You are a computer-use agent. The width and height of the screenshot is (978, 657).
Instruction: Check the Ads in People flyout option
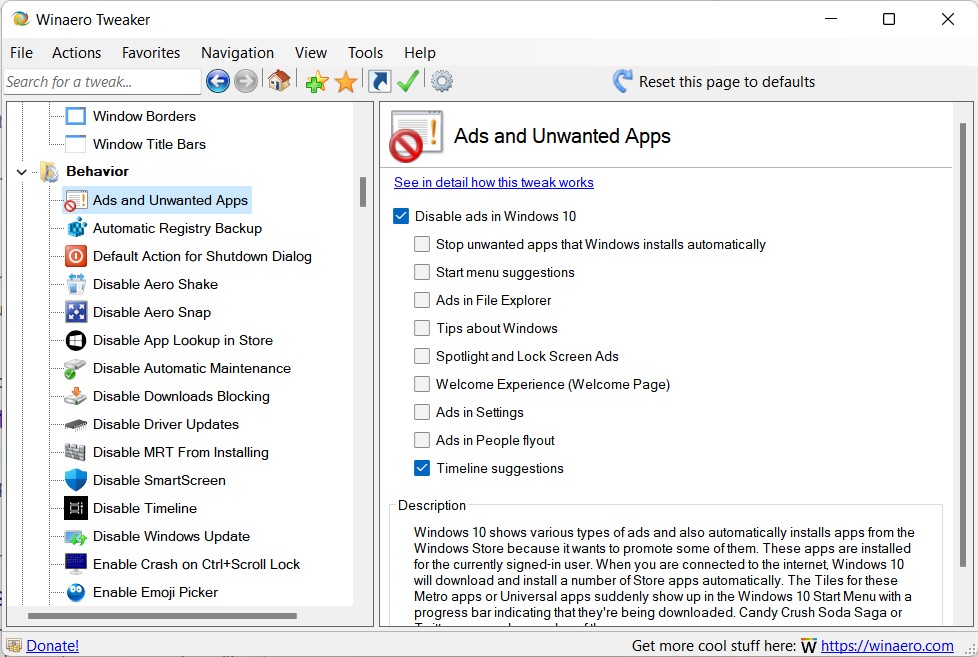click(x=422, y=440)
